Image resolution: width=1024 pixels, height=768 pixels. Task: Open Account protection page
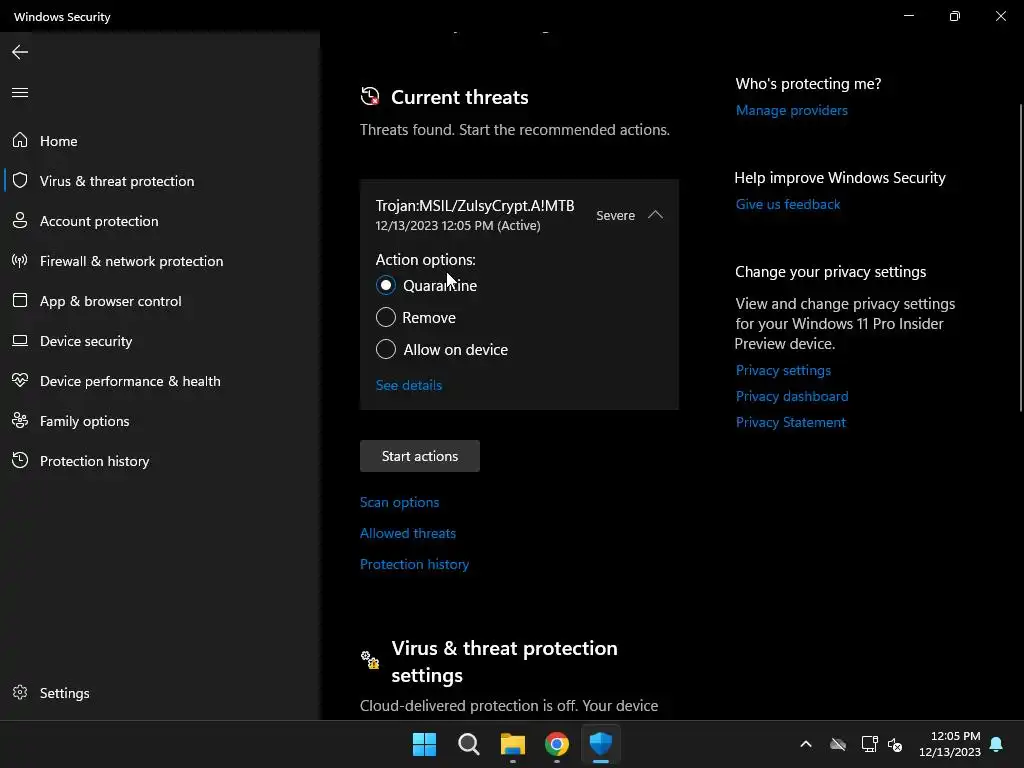point(160,221)
